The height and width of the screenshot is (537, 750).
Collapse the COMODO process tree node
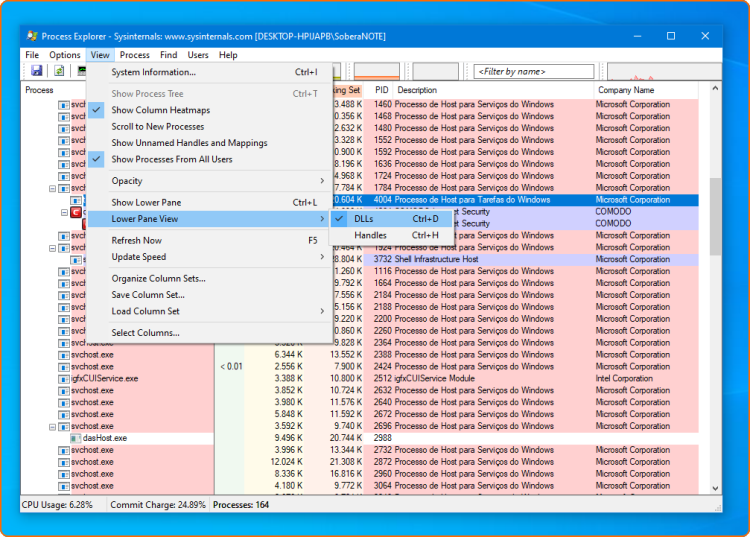[65, 212]
